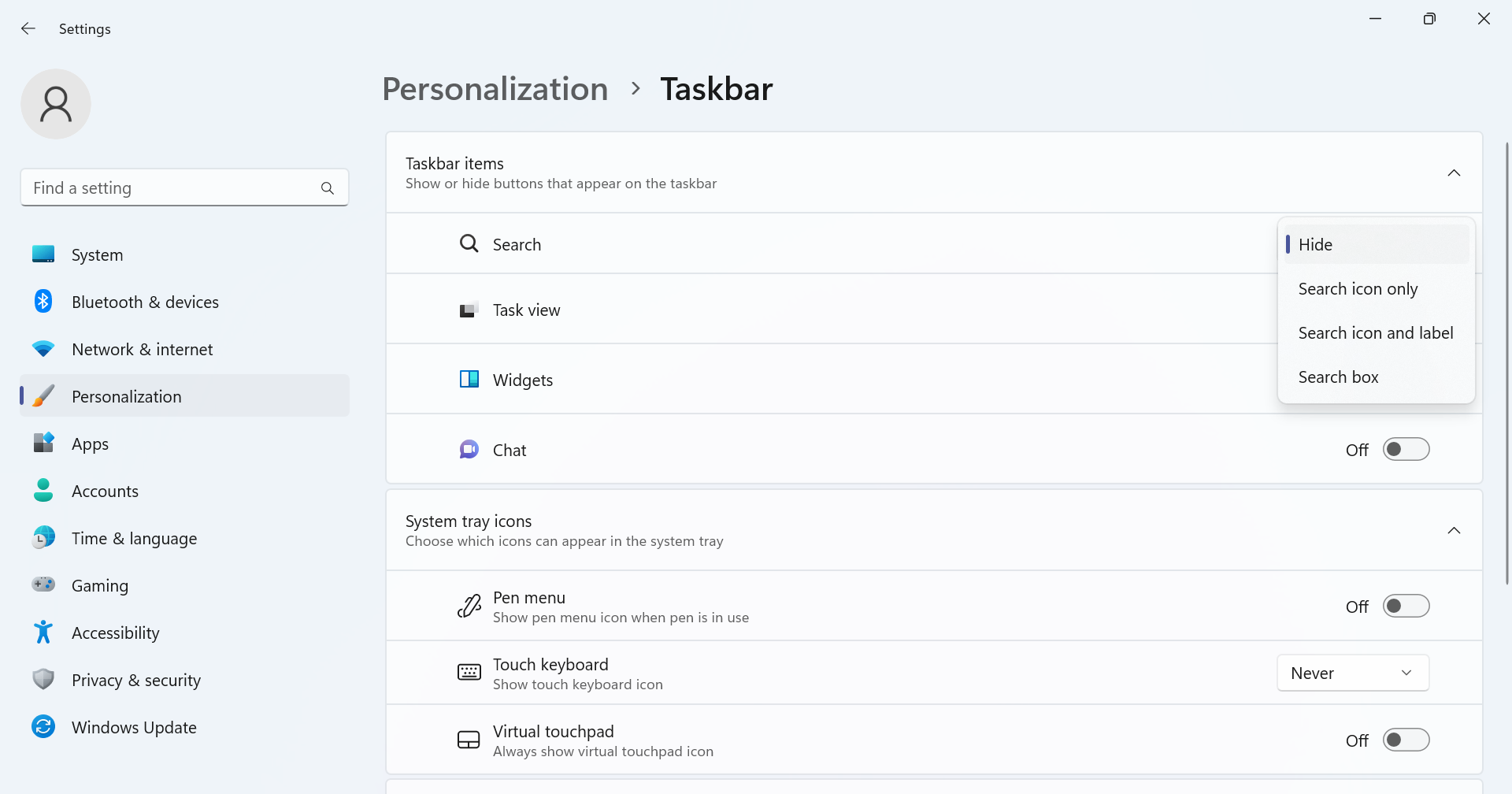Click the Gaming controller icon

pyautogui.click(x=43, y=585)
